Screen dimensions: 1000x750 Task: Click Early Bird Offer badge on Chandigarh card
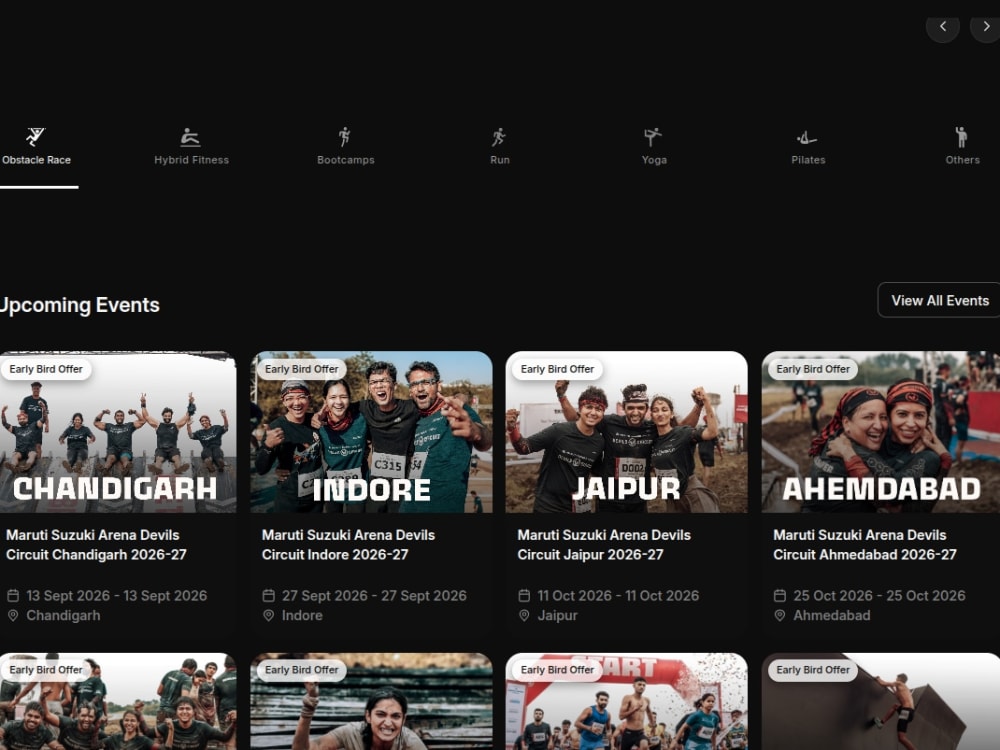pyautogui.click(x=46, y=369)
